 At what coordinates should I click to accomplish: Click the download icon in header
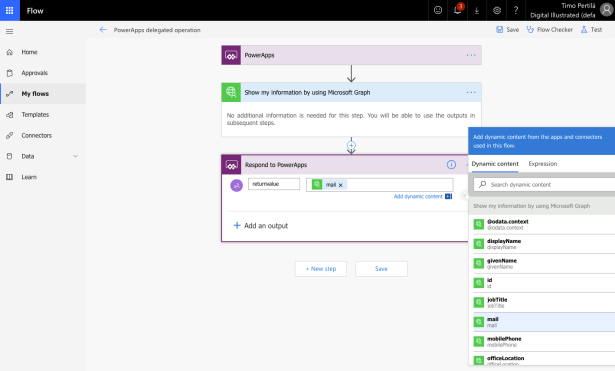pyautogui.click(x=477, y=11)
